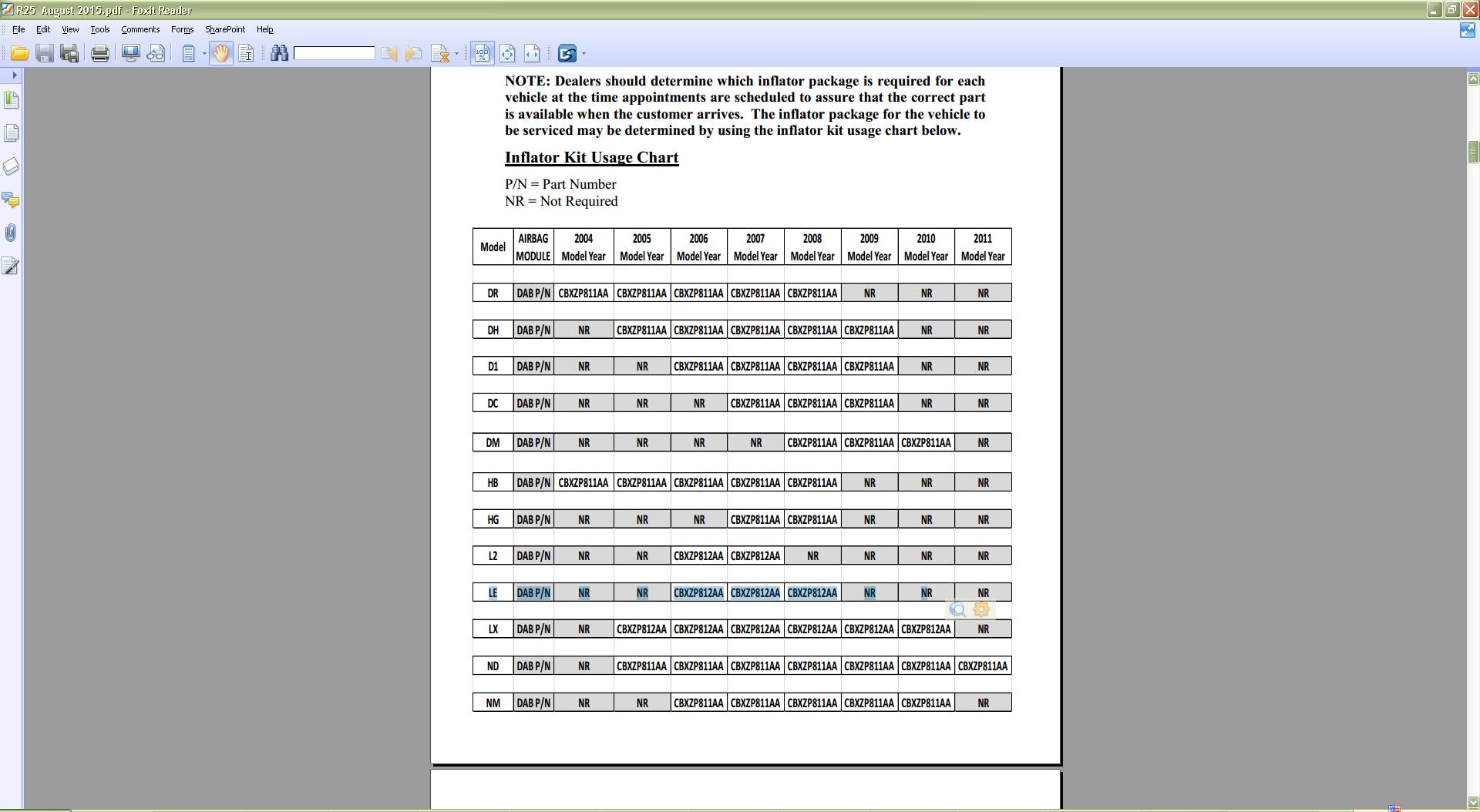This screenshot has height=812, width=1480.
Task: Open the Forms menu
Action: click(x=183, y=29)
